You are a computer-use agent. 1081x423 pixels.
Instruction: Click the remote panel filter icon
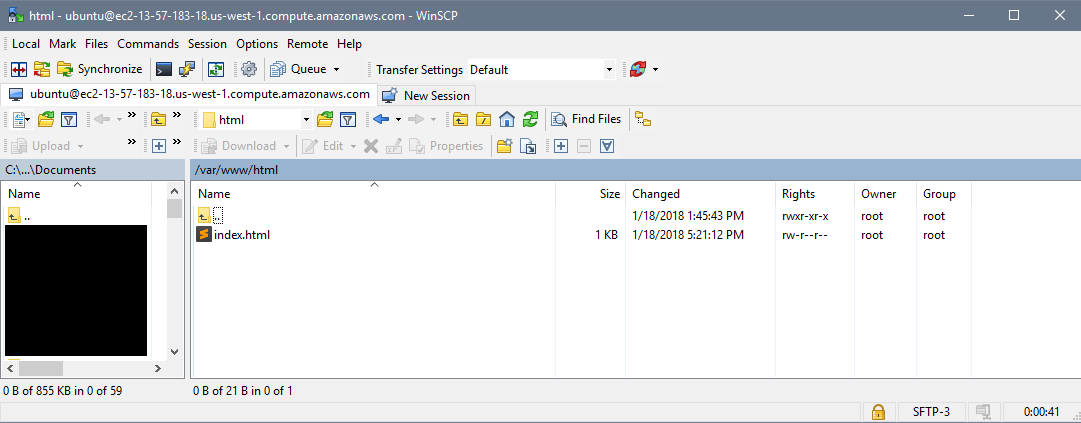click(x=348, y=120)
